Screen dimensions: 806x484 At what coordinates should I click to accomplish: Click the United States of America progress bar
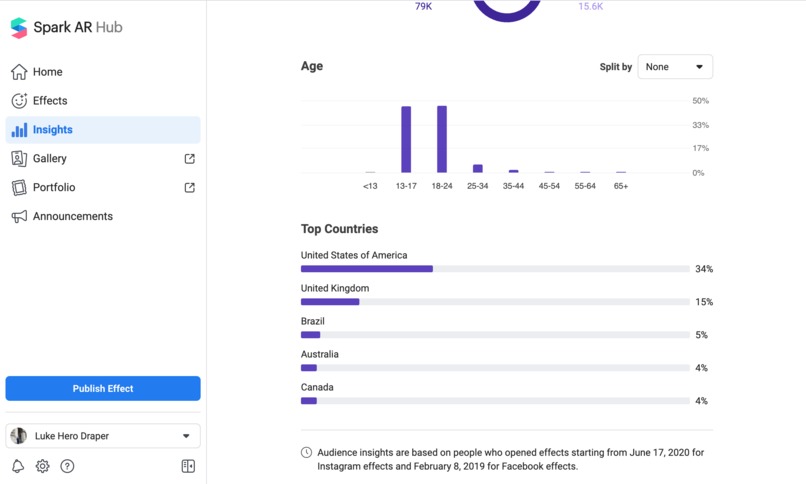(x=495, y=269)
